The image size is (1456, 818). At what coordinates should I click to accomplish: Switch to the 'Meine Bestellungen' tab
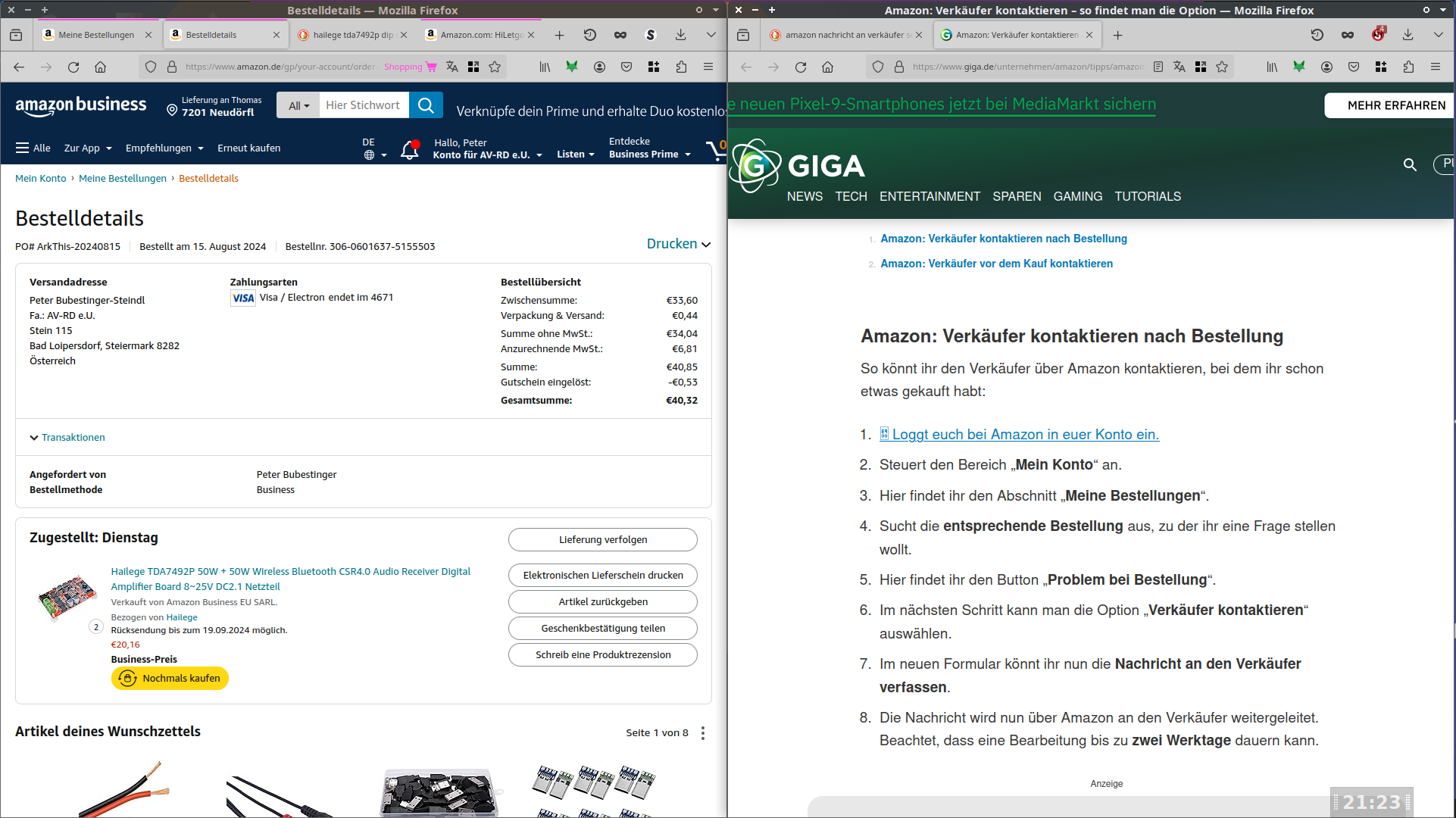click(96, 35)
